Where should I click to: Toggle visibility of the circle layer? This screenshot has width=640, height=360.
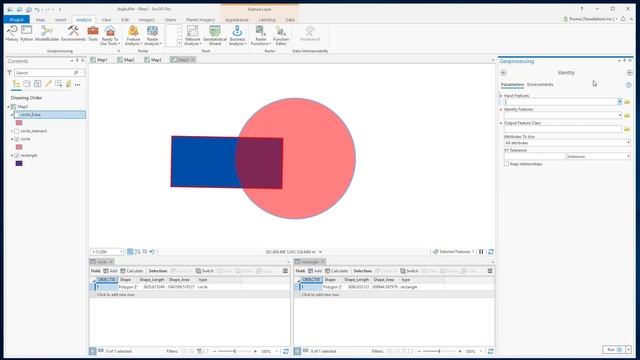[x=17, y=140]
